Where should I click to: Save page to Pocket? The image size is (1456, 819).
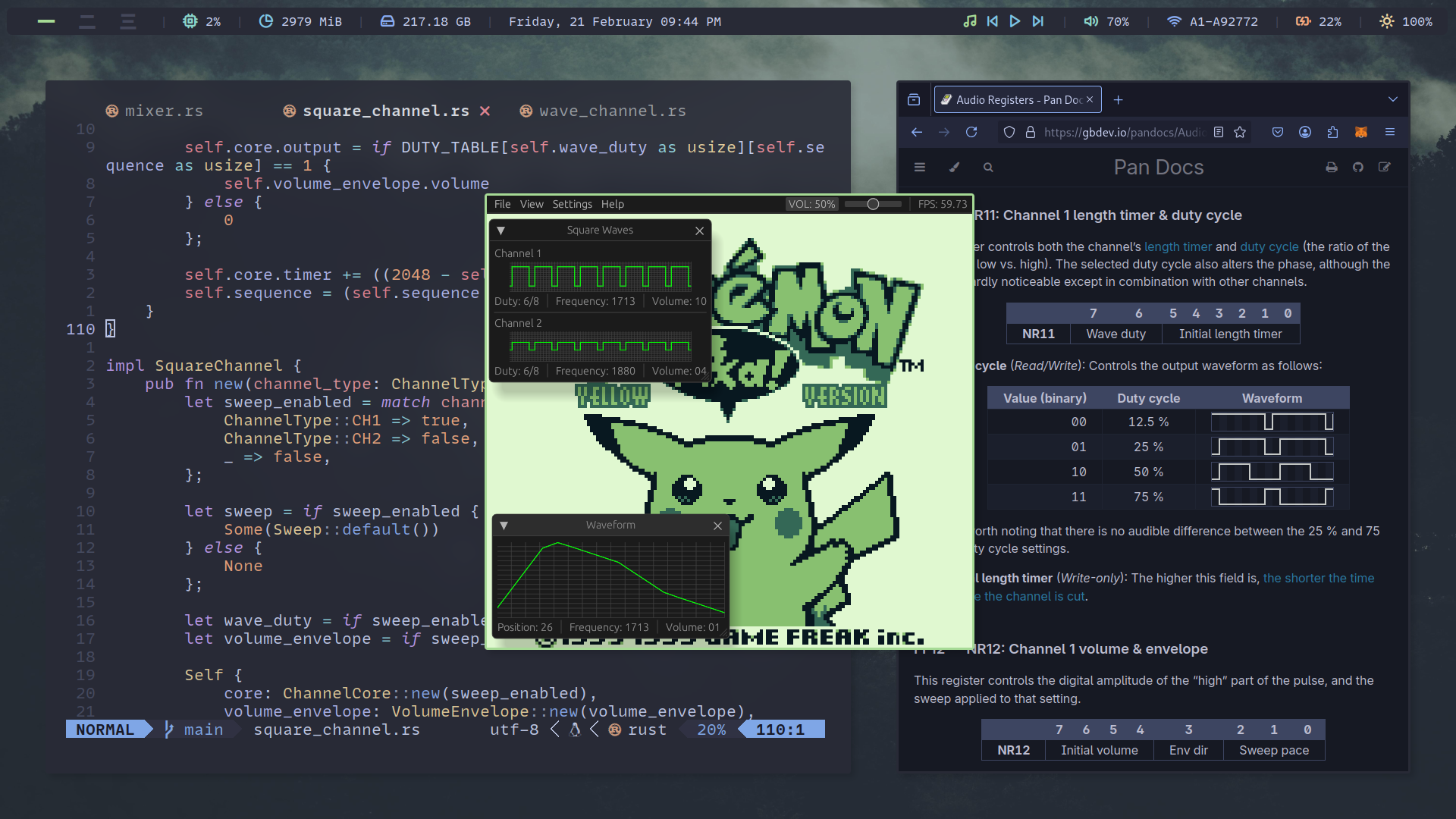[1278, 132]
